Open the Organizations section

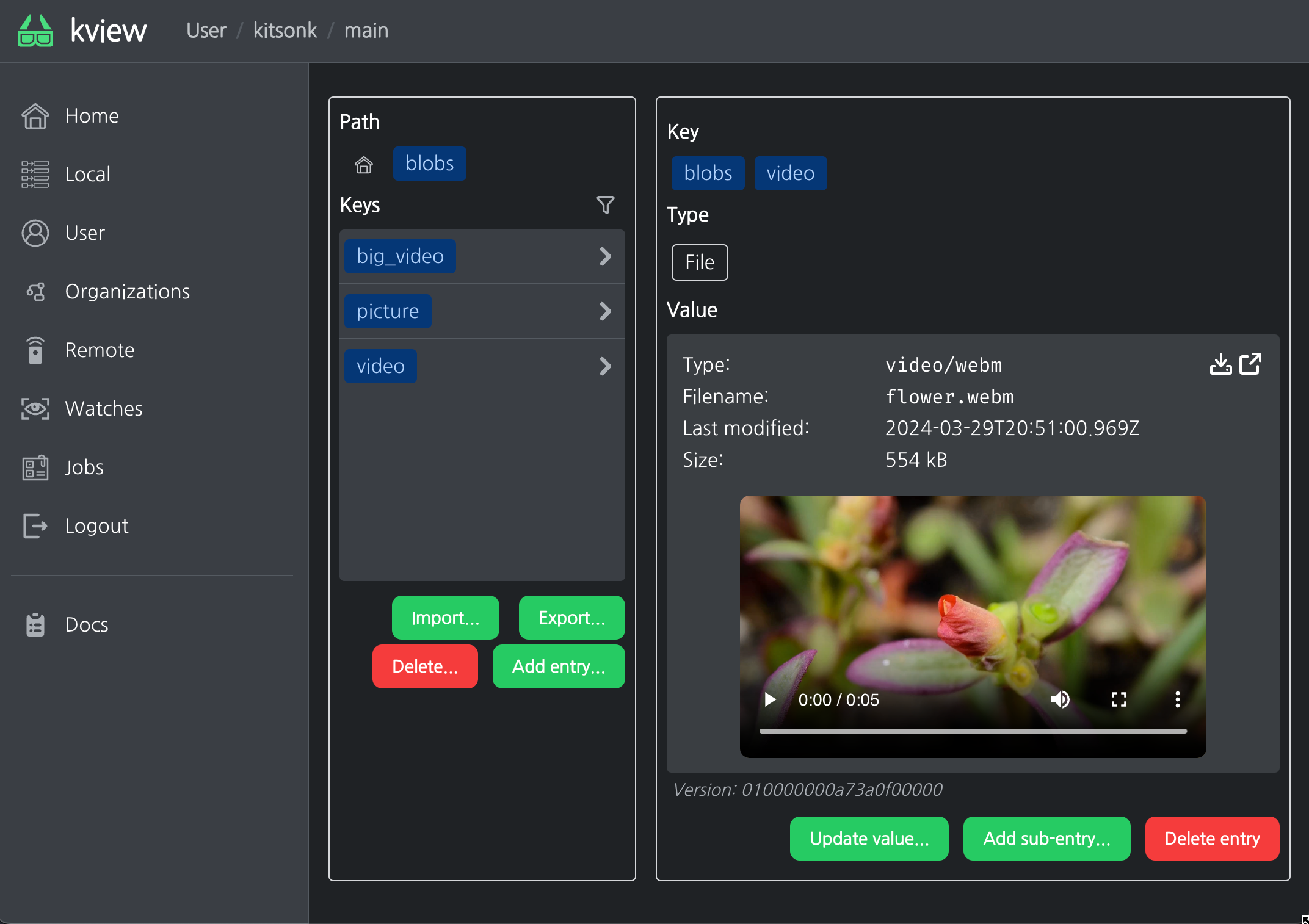point(127,291)
